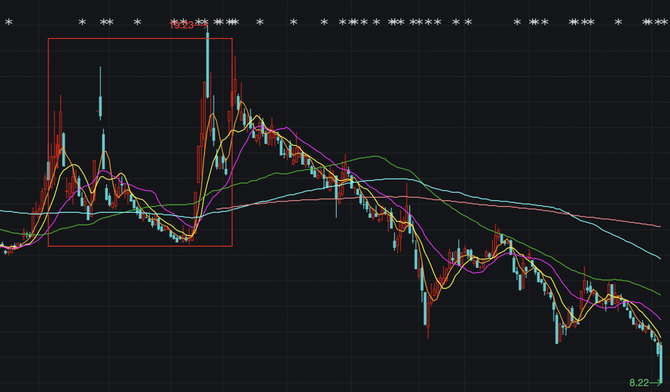670x392 pixels.
Task: Click the right end of the pink moving average line
Action: [659, 226]
